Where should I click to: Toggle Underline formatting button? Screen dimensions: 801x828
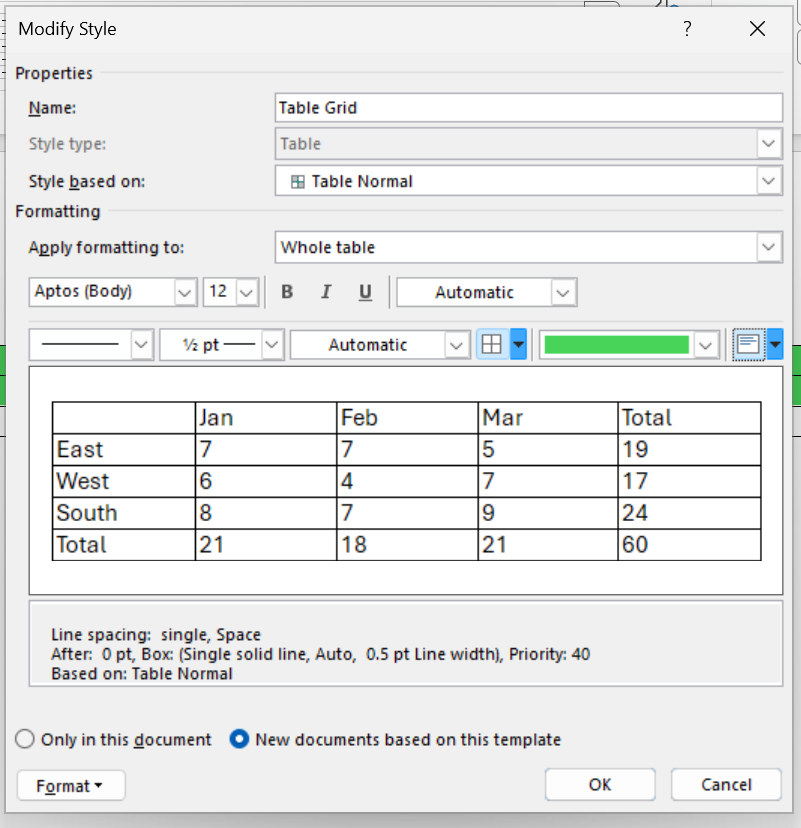coord(365,292)
